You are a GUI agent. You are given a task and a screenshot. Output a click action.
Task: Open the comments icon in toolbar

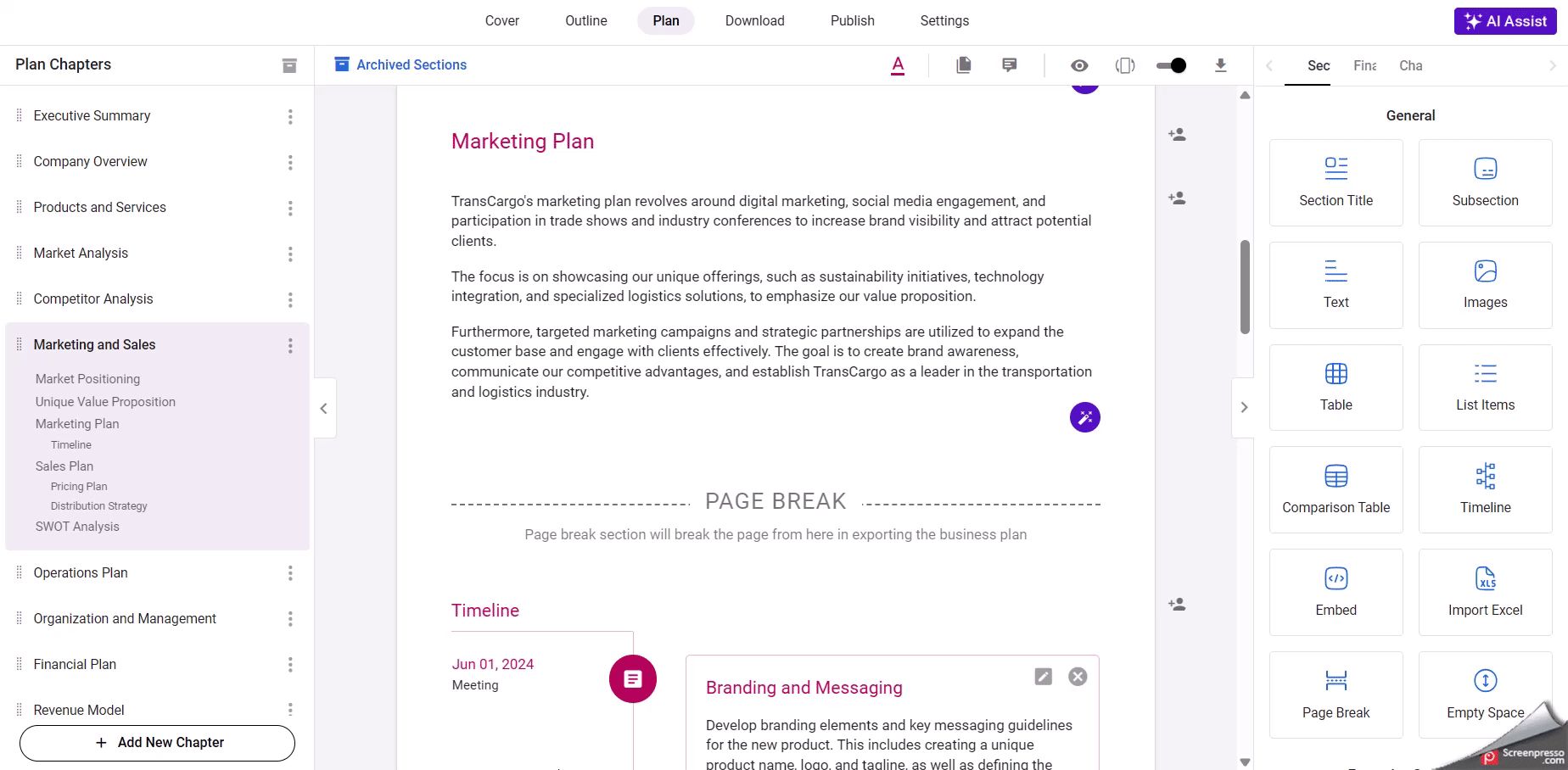click(1010, 65)
